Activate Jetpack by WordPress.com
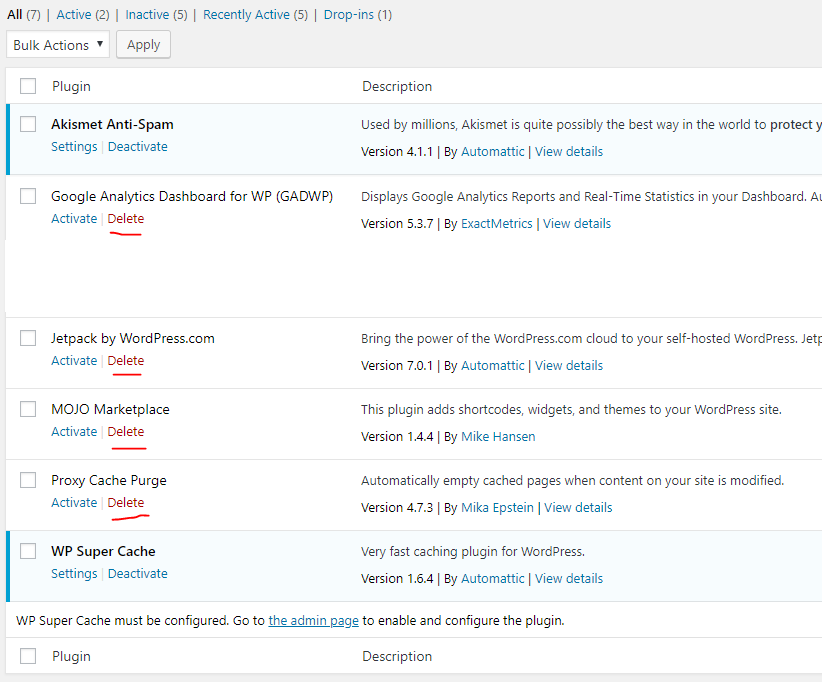Image resolution: width=822 pixels, height=682 pixels. coord(74,361)
